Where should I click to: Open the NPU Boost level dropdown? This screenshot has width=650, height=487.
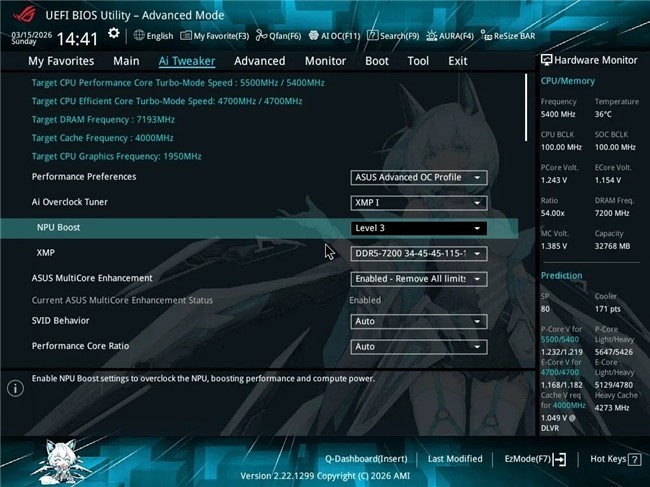(419, 228)
